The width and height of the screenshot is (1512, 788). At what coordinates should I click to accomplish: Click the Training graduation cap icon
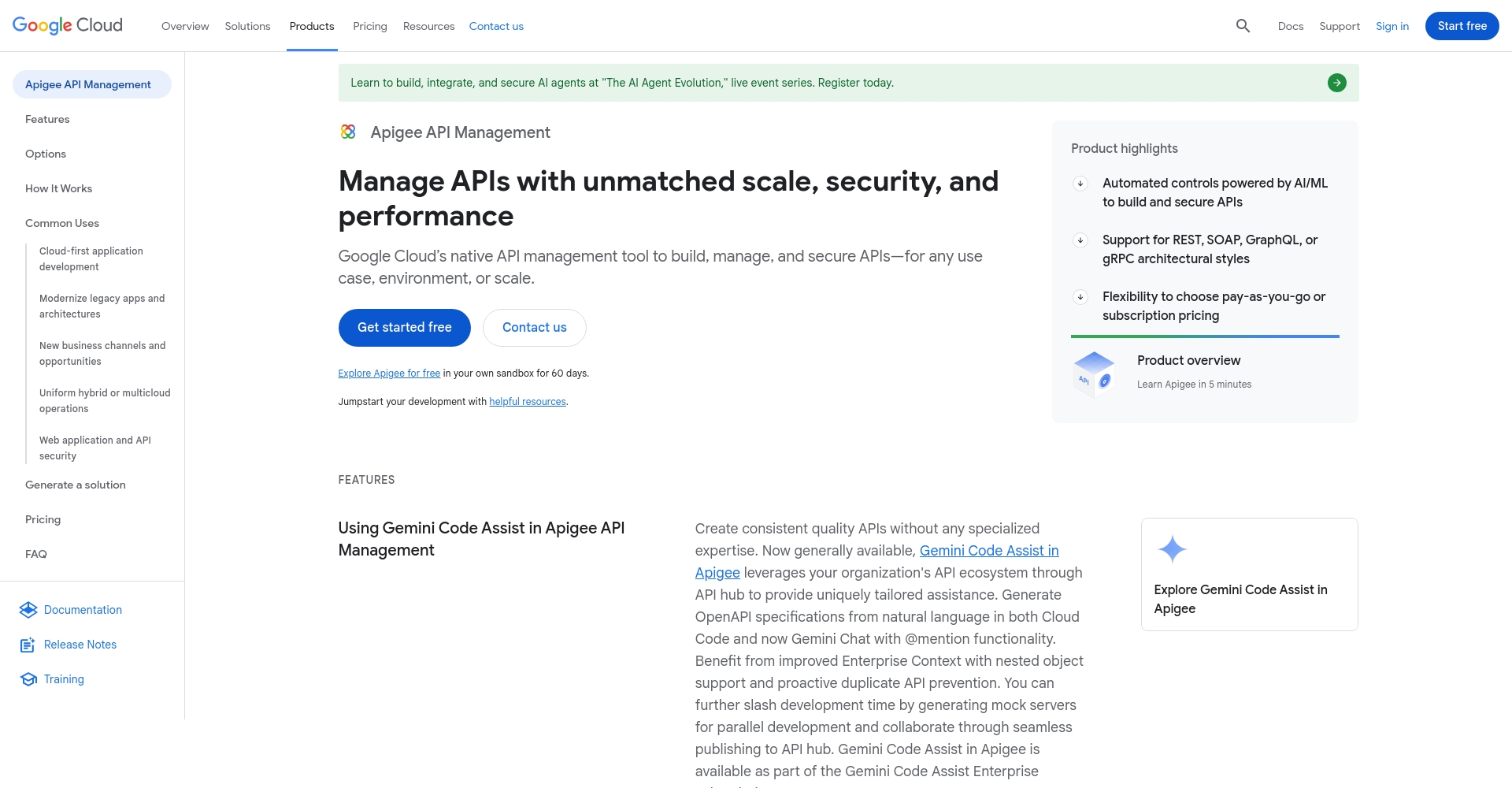coord(28,679)
